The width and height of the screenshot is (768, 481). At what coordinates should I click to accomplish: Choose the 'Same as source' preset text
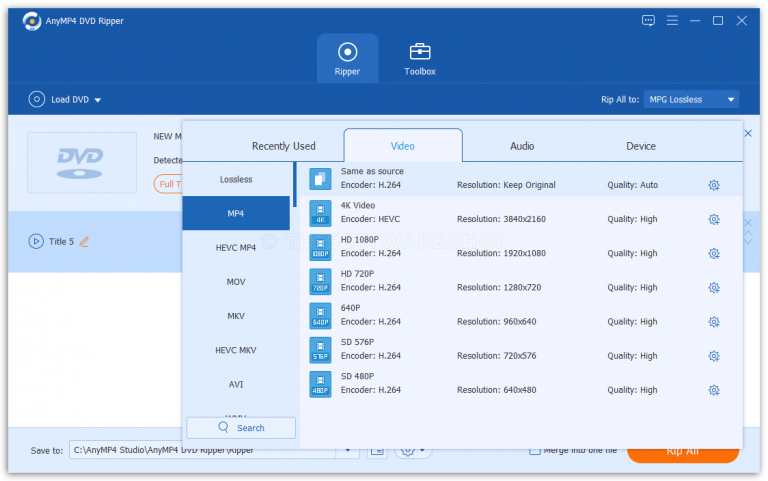pos(372,171)
